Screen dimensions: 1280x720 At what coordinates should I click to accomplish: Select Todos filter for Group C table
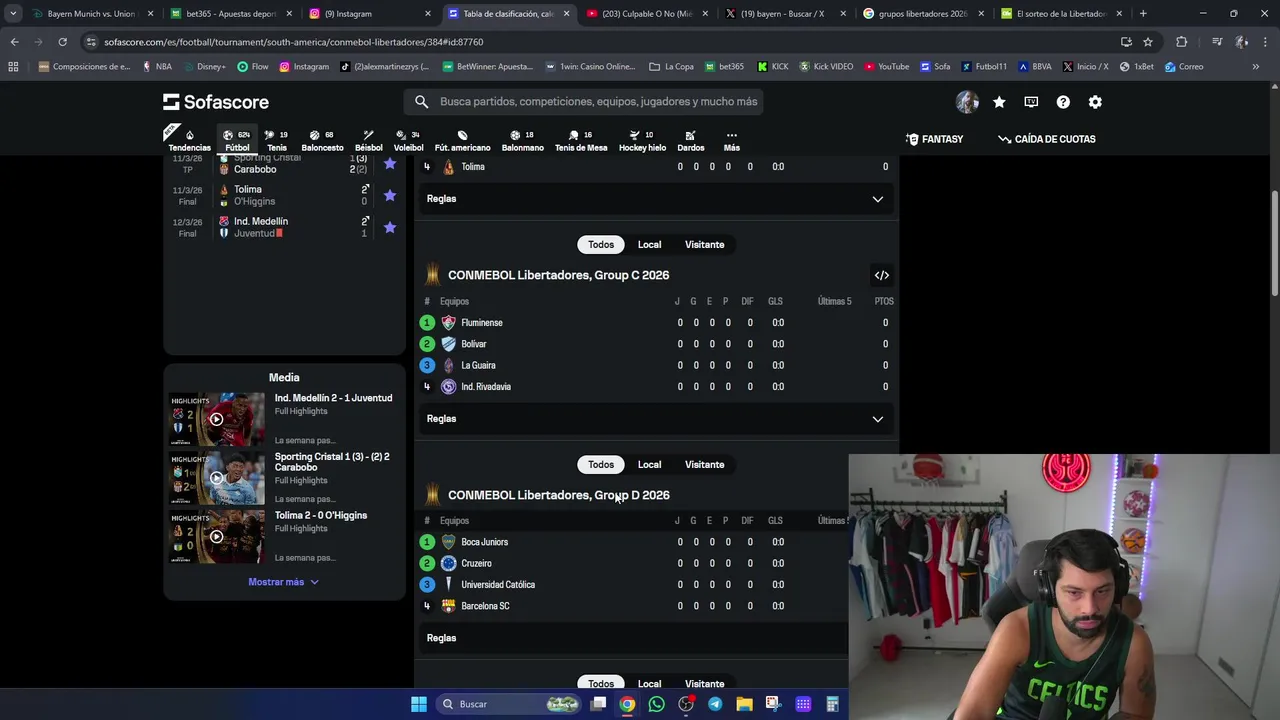pos(601,244)
